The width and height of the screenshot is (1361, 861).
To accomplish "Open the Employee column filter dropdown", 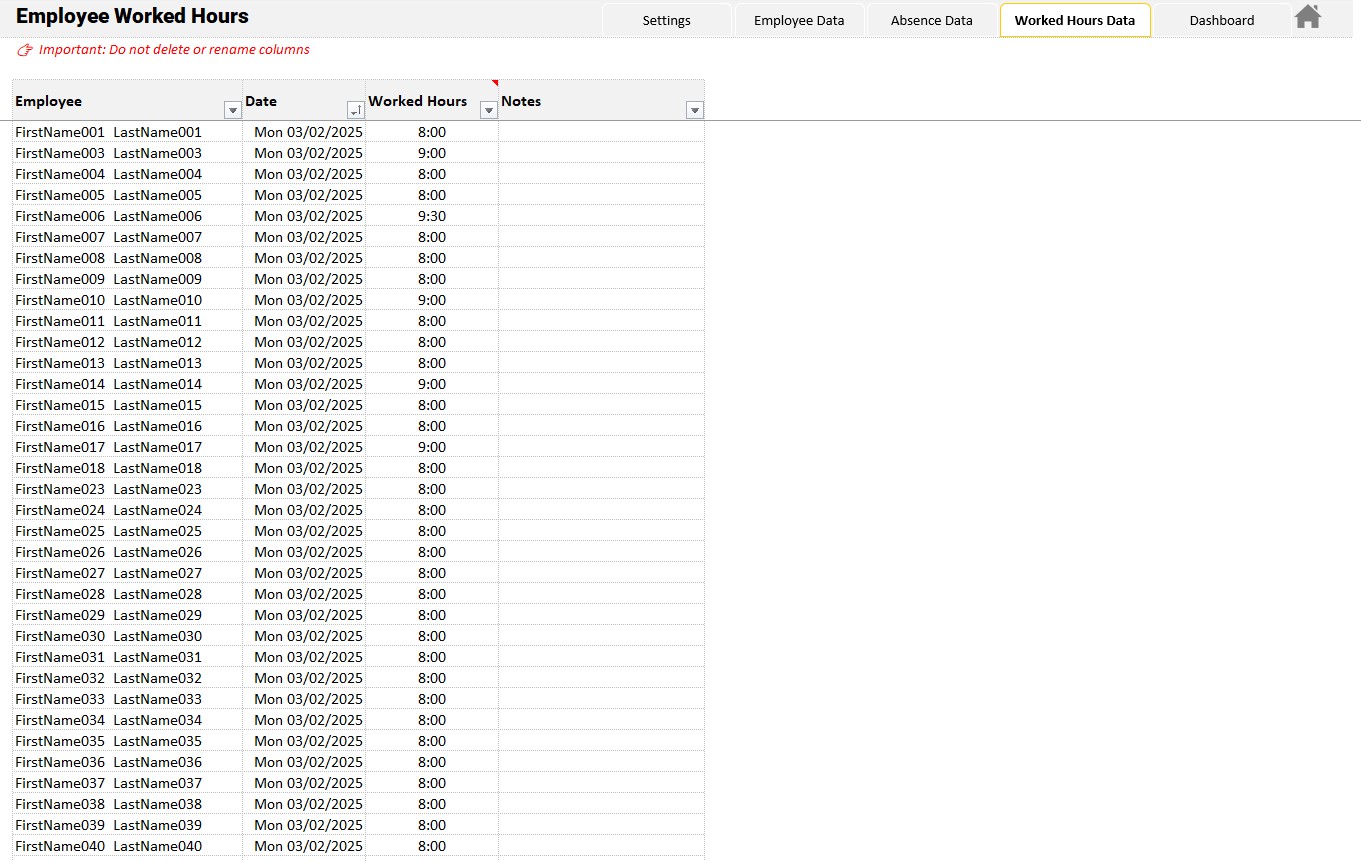I will 232,110.
